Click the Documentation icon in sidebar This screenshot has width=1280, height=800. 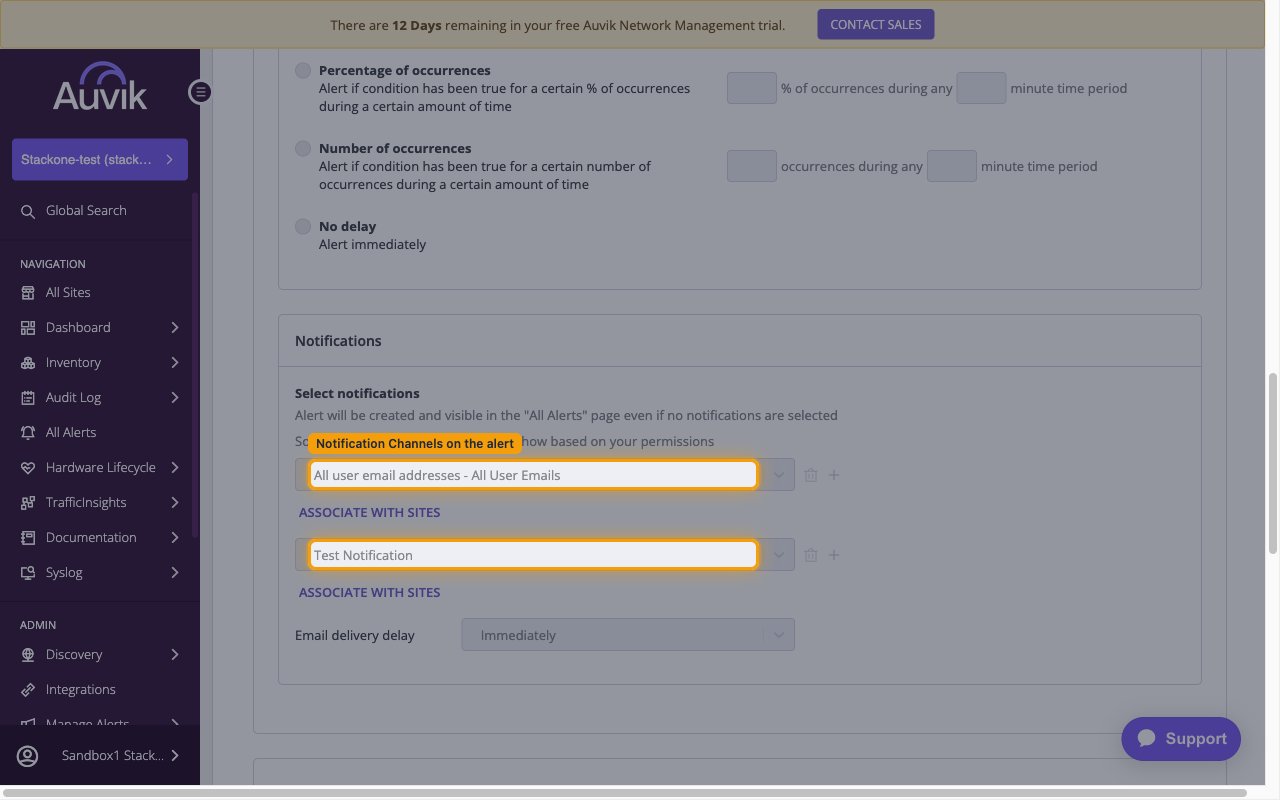28,538
